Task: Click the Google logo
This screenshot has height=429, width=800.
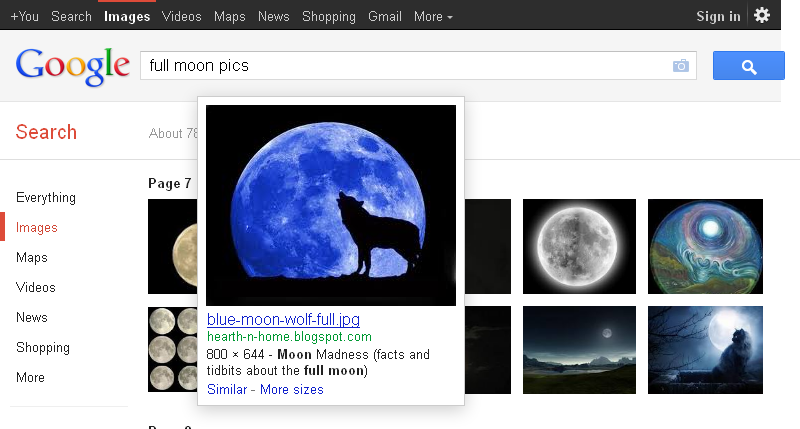Action: (x=73, y=66)
